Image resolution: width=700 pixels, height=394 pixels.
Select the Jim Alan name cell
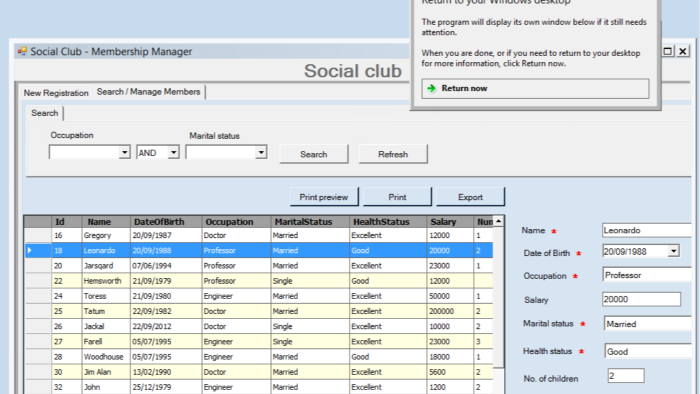coord(106,372)
